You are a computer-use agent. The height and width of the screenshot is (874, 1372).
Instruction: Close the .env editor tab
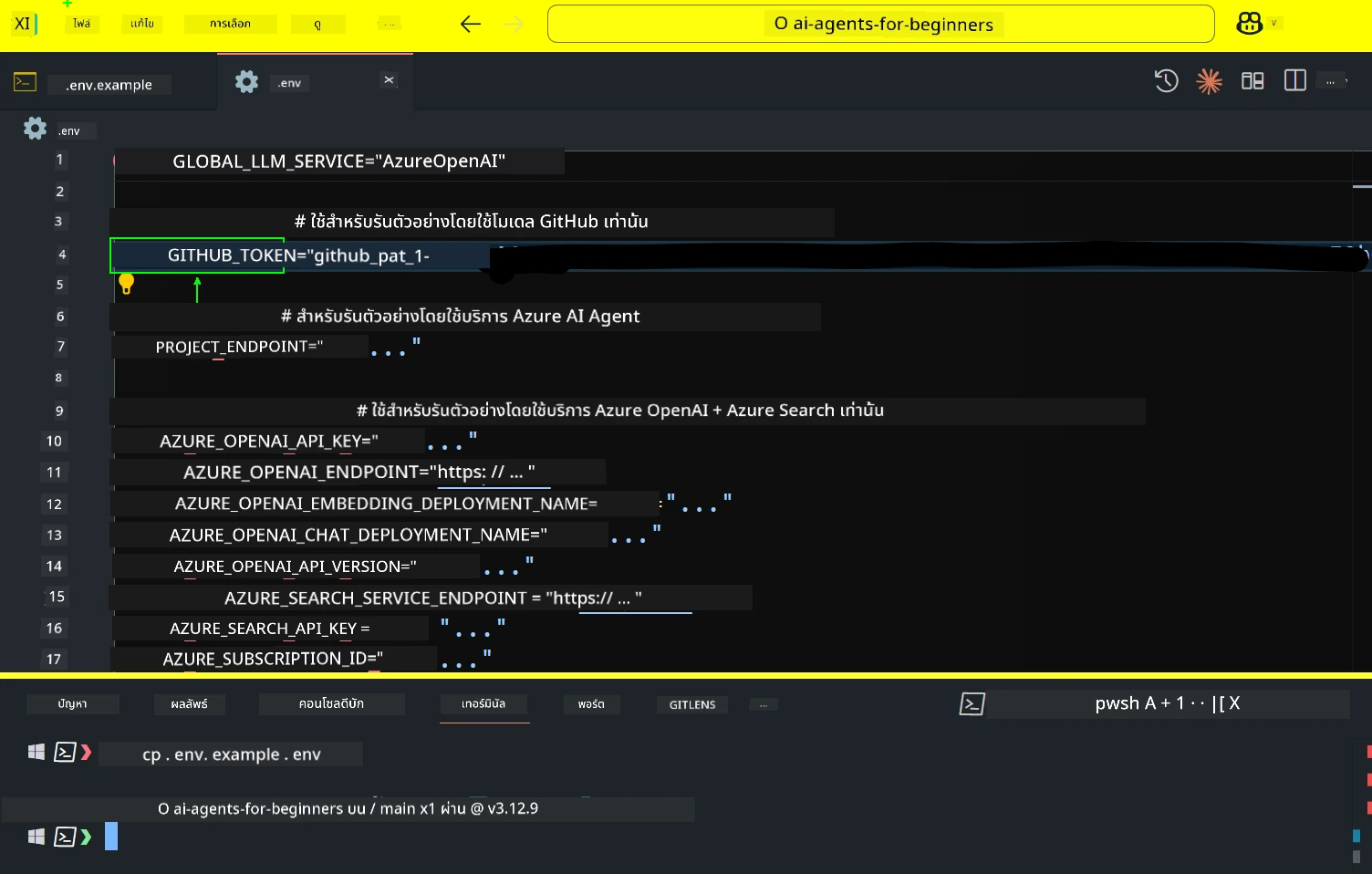pyautogui.click(x=390, y=80)
